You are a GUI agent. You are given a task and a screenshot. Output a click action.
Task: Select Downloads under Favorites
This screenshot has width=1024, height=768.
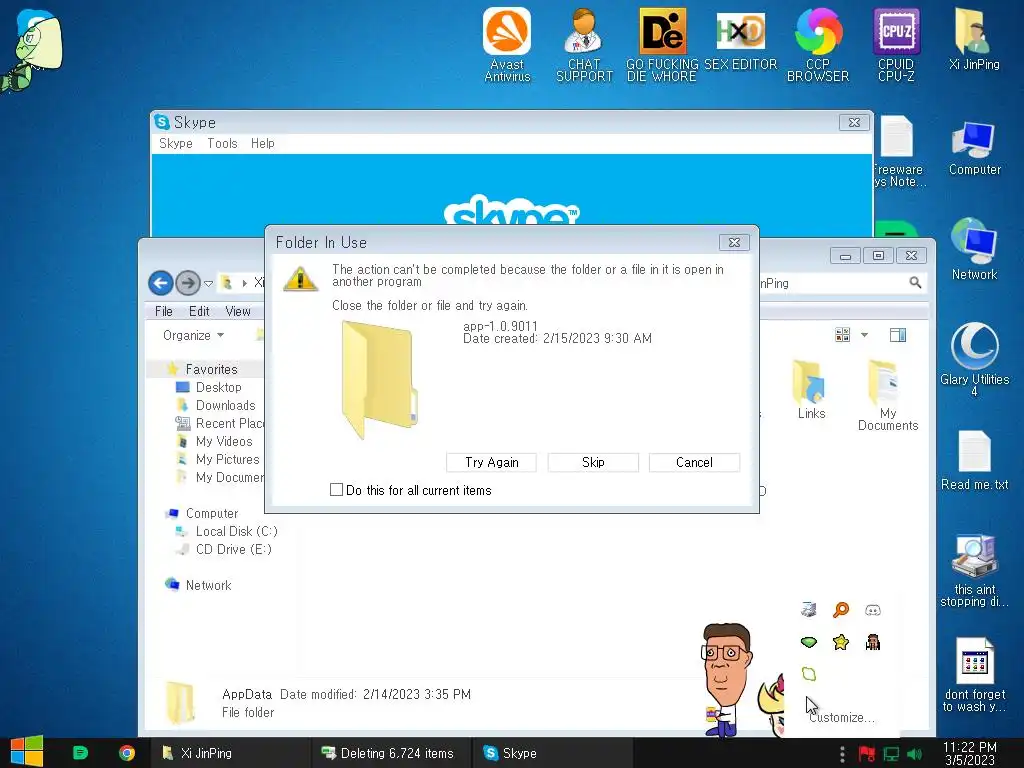pyautogui.click(x=225, y=405)
